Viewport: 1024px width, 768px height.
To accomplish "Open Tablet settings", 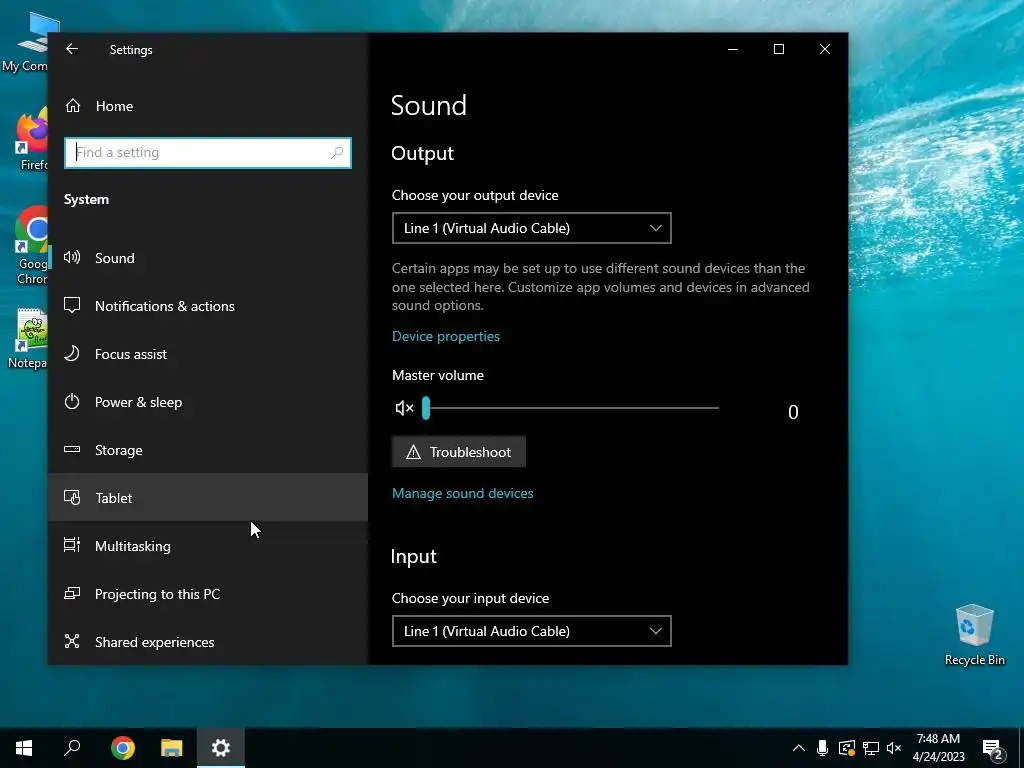I will pos(208,498).
